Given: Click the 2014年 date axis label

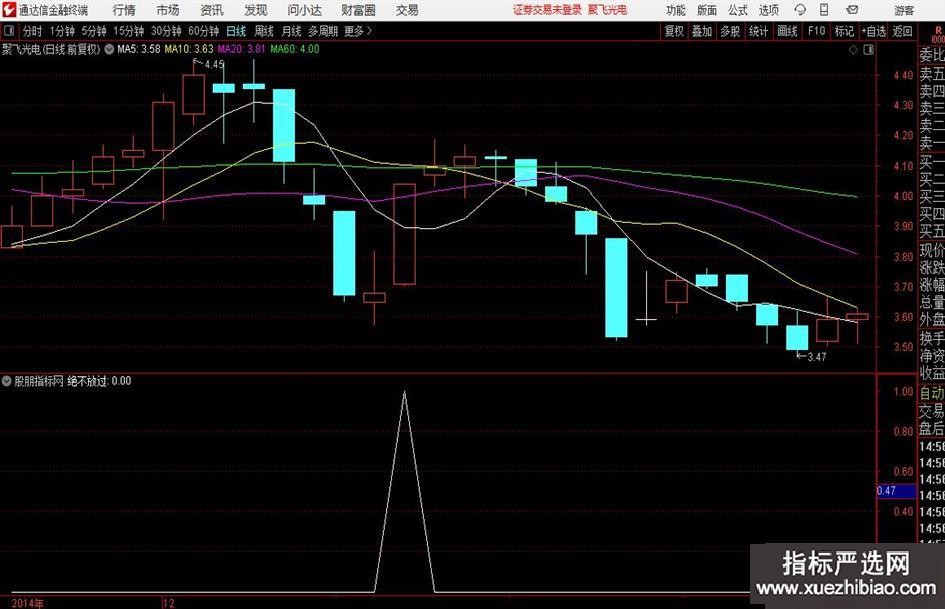Looking at the screenshot, I should click(x=28, y=603).
